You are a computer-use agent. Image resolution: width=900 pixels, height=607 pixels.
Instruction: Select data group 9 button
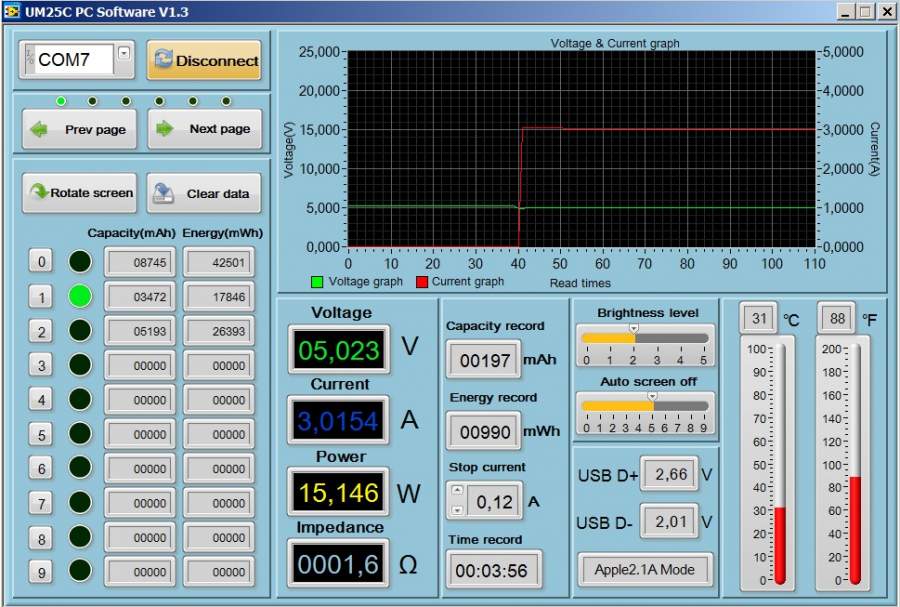pos(41,572)
